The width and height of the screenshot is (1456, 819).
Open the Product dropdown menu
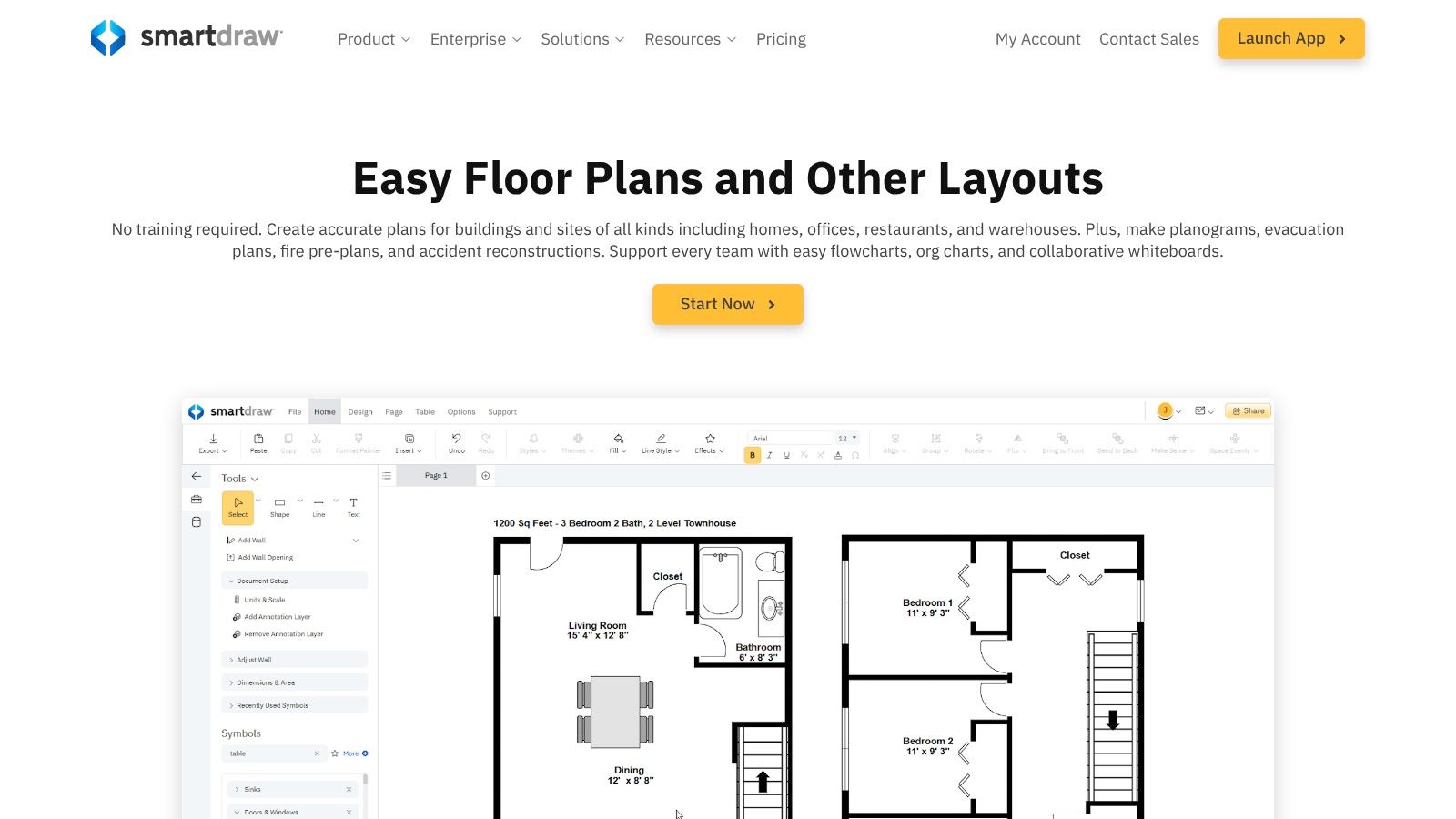point(373,39)
